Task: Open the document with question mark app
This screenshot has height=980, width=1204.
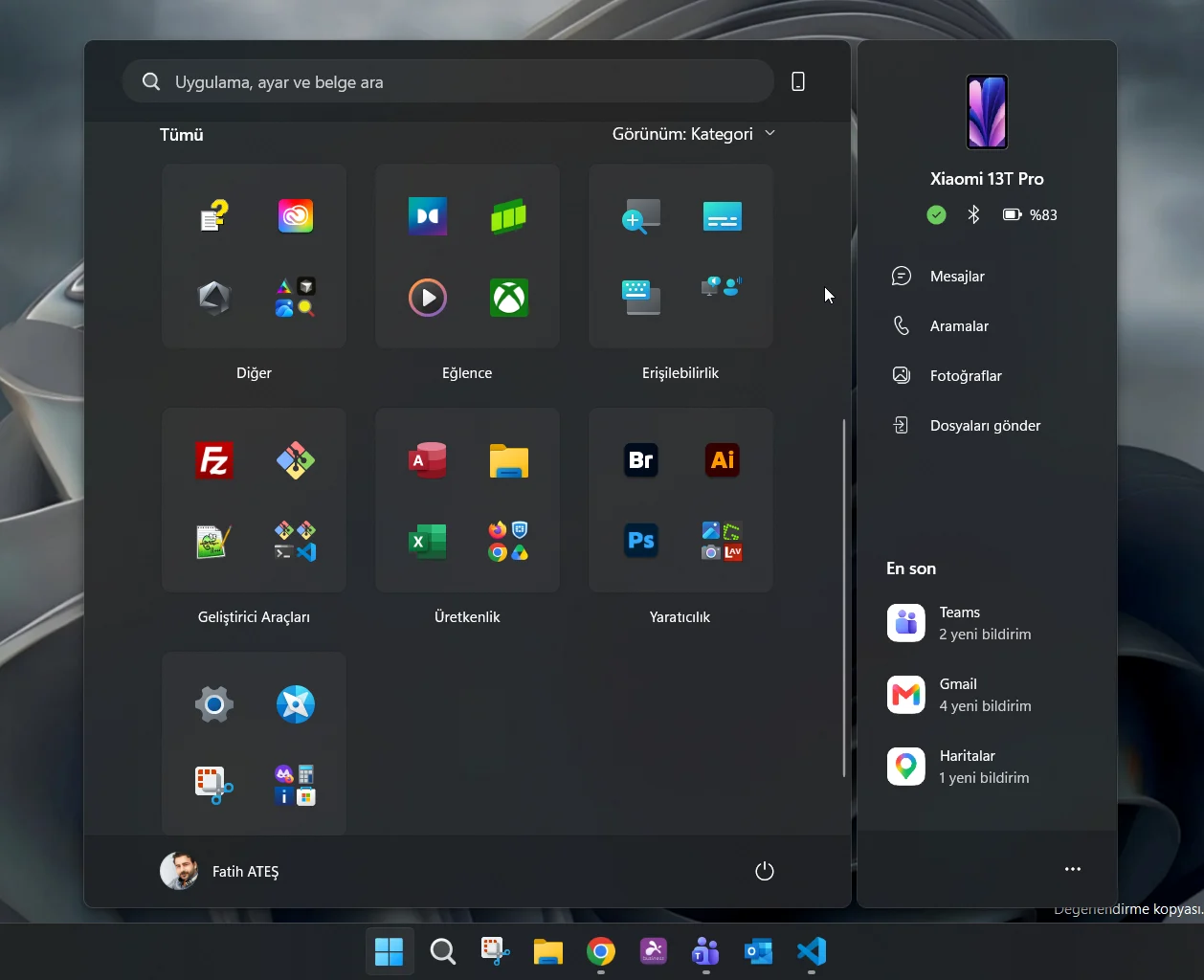Action: (x=214, y=215)
